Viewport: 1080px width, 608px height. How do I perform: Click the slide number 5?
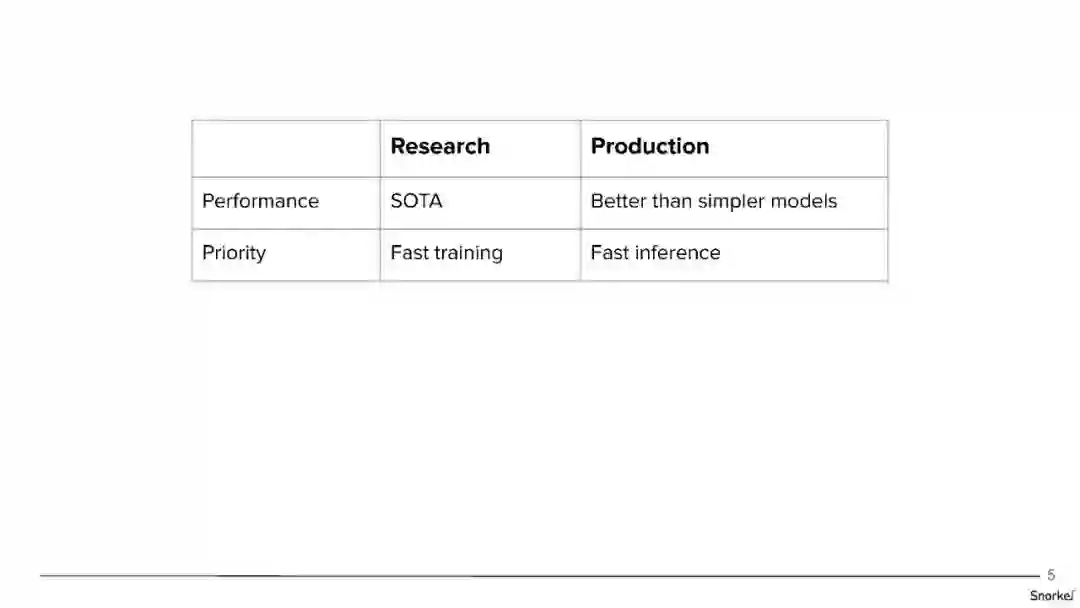[x=1051, y=575]
